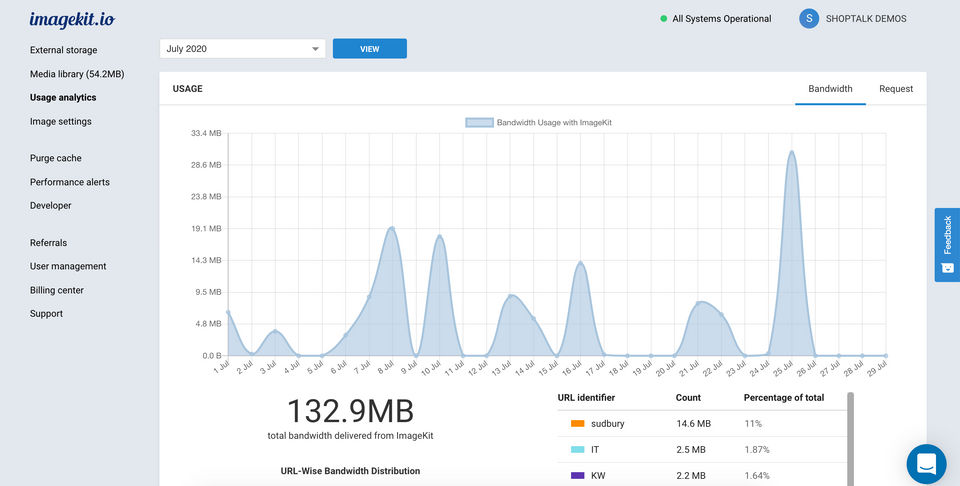Screen dimensions: 960x486
Task: Open the SHOPTALK DEMOS account menu
Action: (865, 19)
